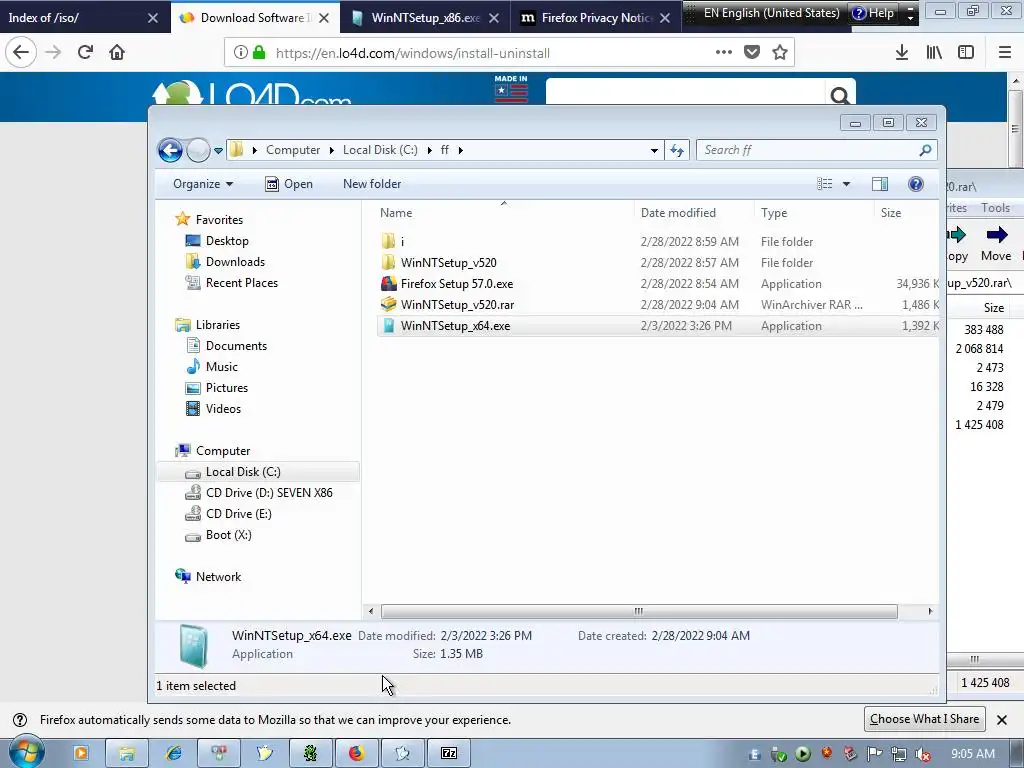Switch to the WinNTSetup_x86.exe tab

(x=426, y=18)
